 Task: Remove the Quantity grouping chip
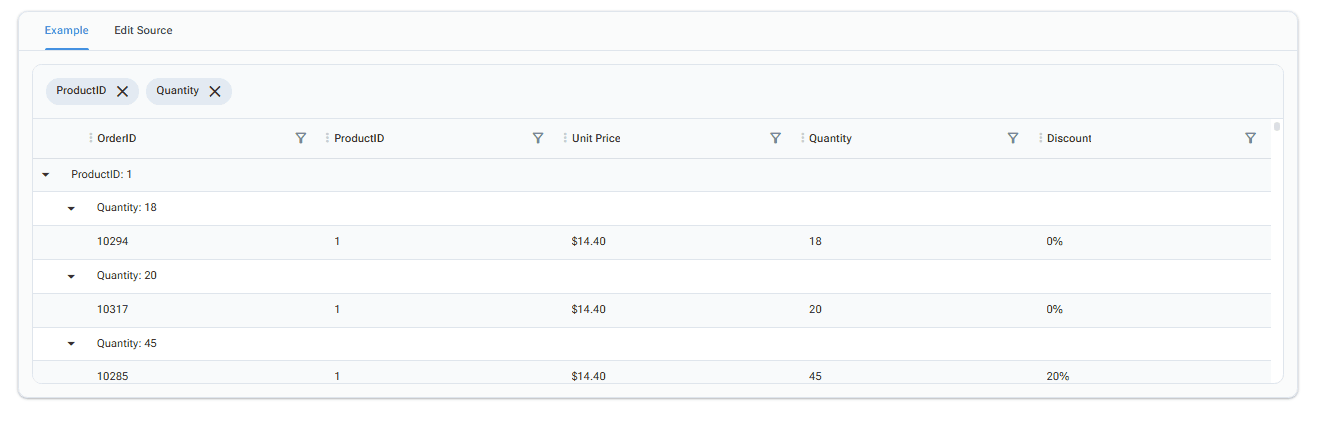click(215, 91)
